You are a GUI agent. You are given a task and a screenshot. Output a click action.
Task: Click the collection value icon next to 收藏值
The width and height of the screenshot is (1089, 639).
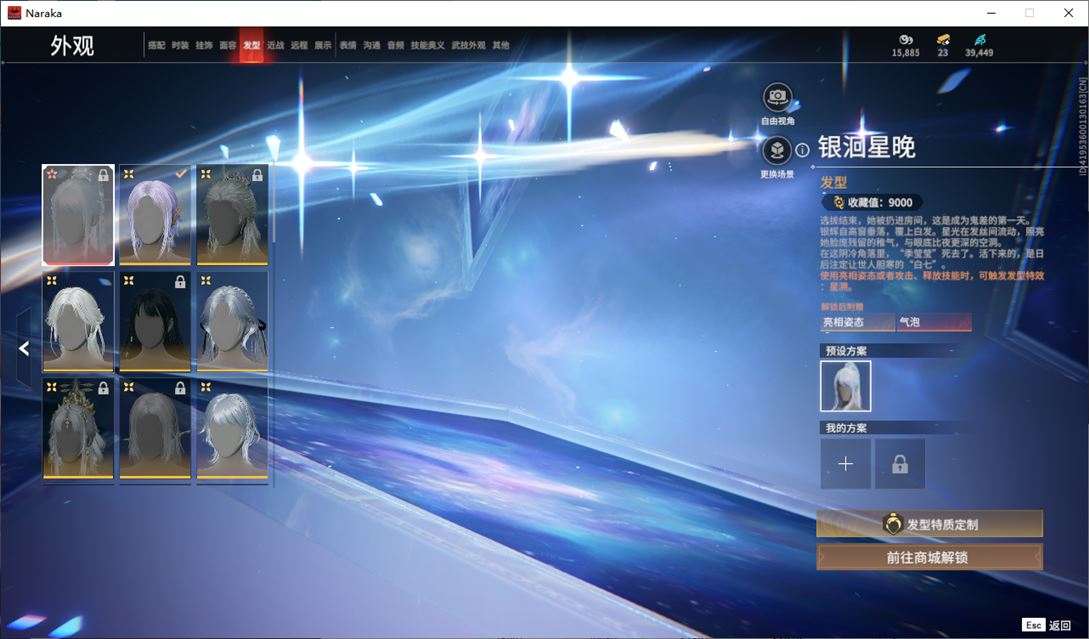click(838, 202)
